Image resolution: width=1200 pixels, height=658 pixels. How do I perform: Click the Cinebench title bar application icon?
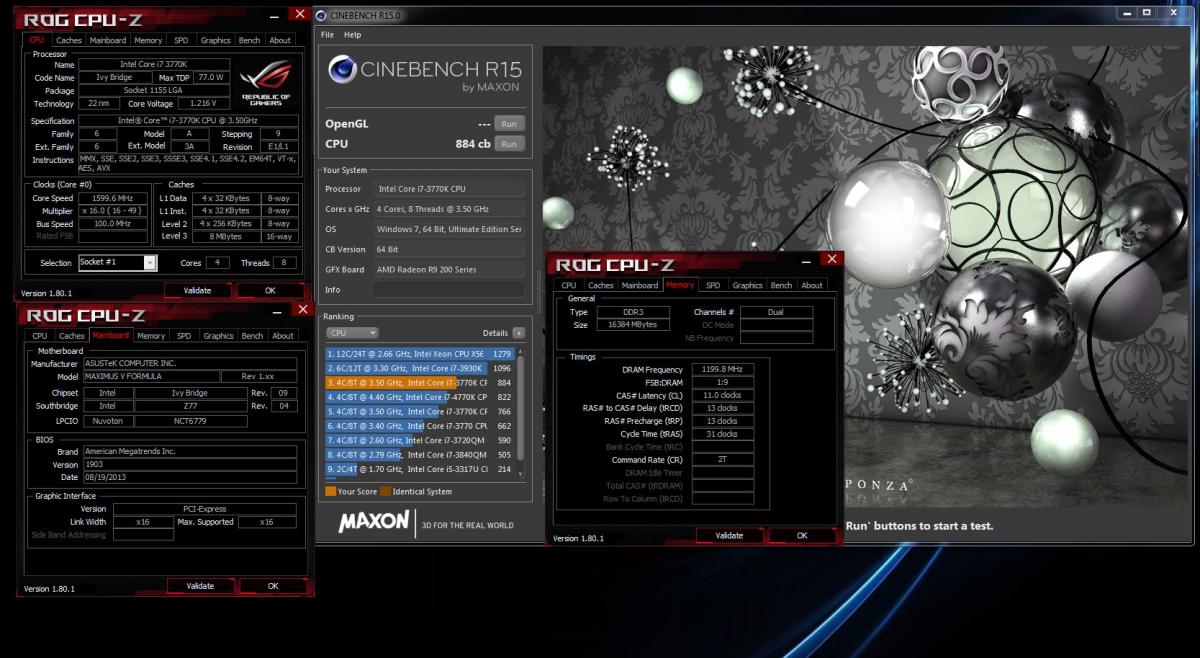point(321,14)
